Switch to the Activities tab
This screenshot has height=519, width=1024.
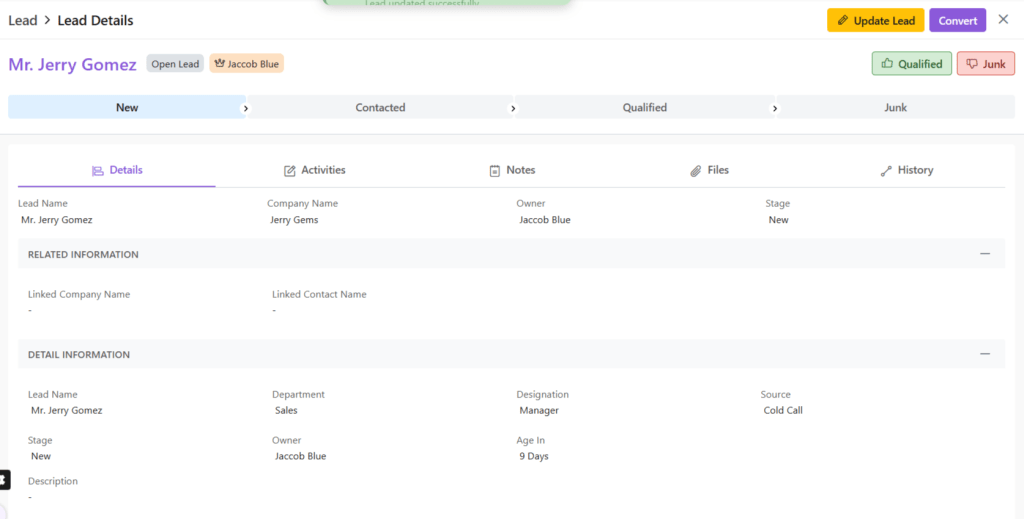tap(322, 170)
